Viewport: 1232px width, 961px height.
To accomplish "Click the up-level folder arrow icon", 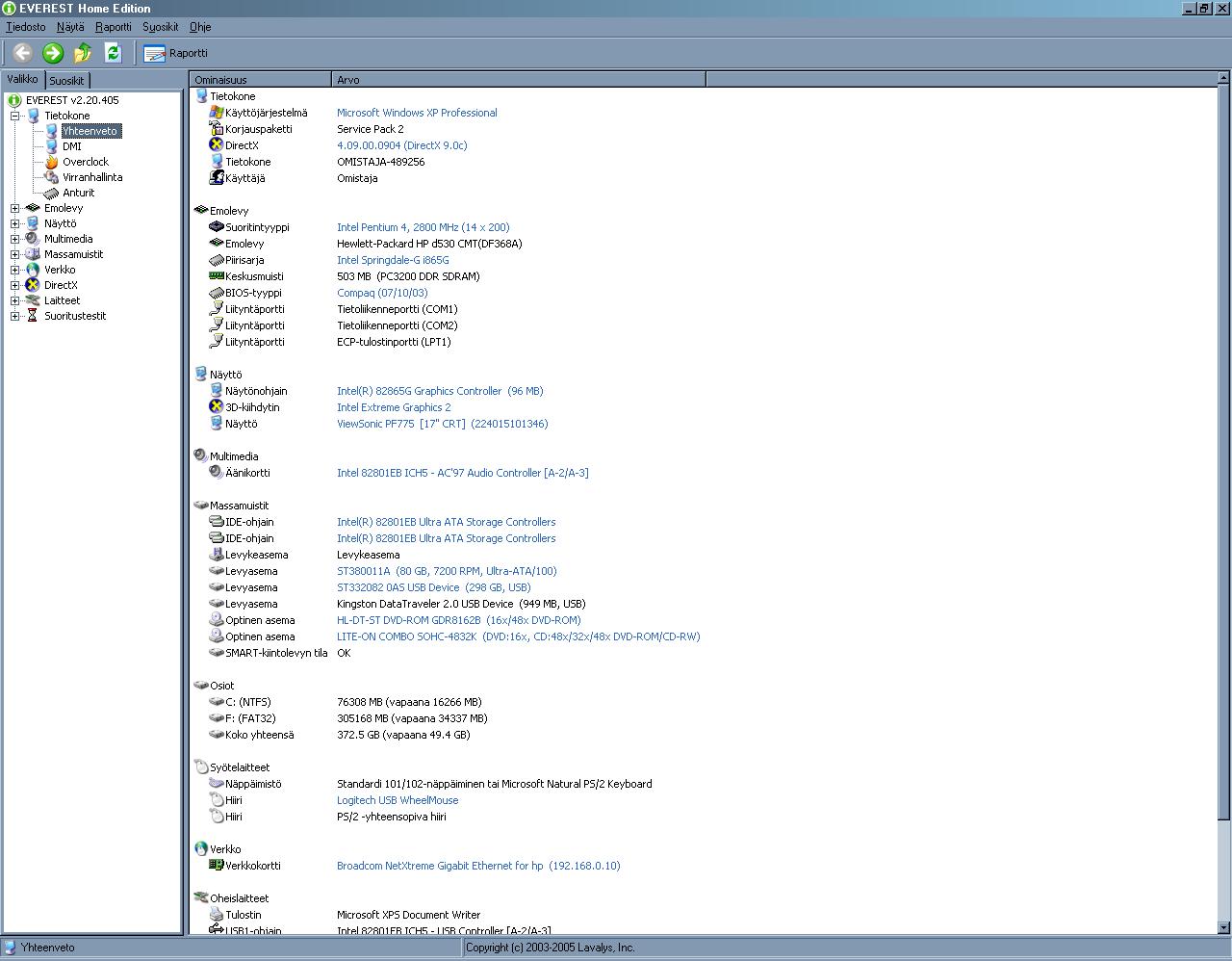I will pyautogui.click(x=83, y=53).
